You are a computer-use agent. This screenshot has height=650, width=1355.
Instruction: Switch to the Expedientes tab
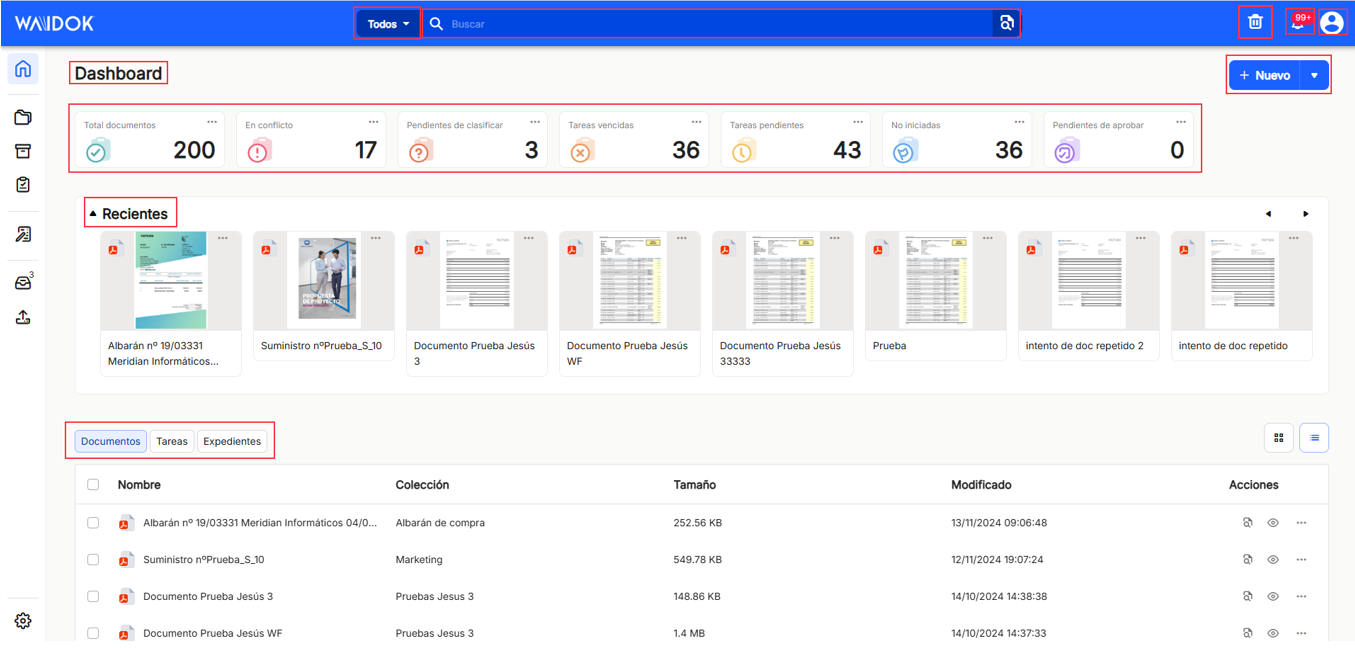click(232, 441)
